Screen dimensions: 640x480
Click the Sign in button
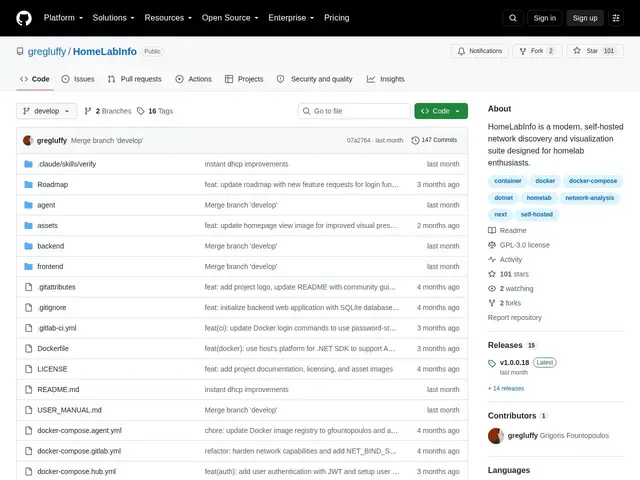pos(544,18)
